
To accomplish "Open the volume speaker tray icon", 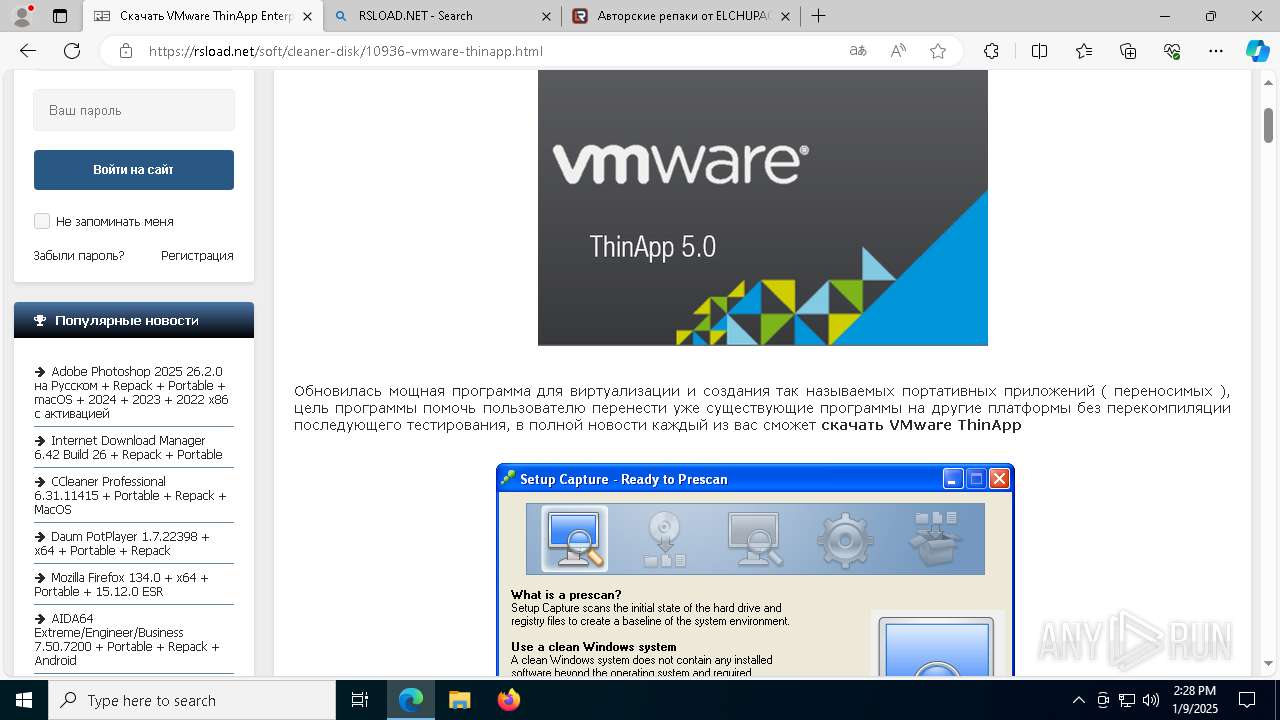I will coord(1151,700).
